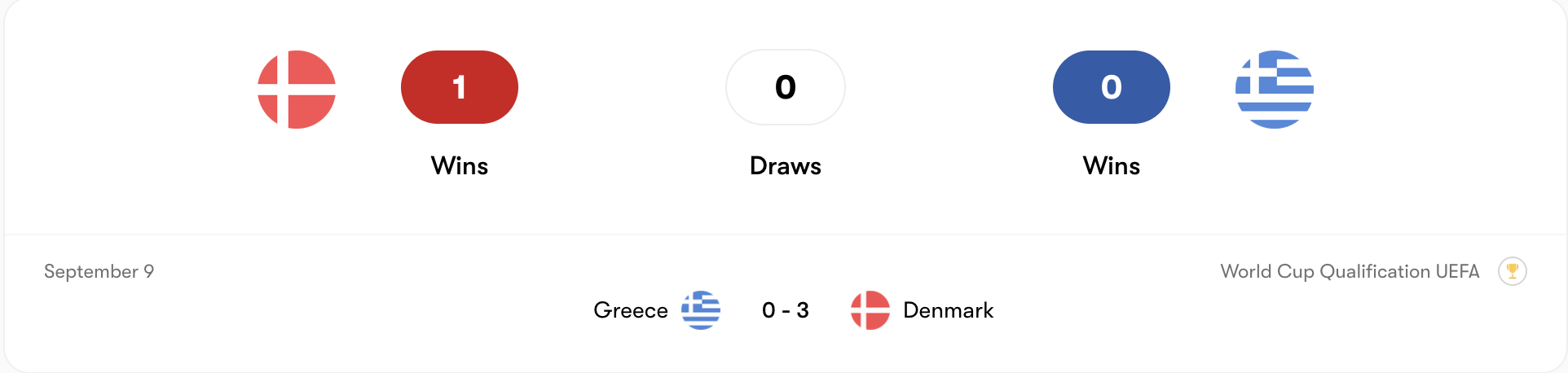Select the blue Greece wins badge

tap(1111, 87)
